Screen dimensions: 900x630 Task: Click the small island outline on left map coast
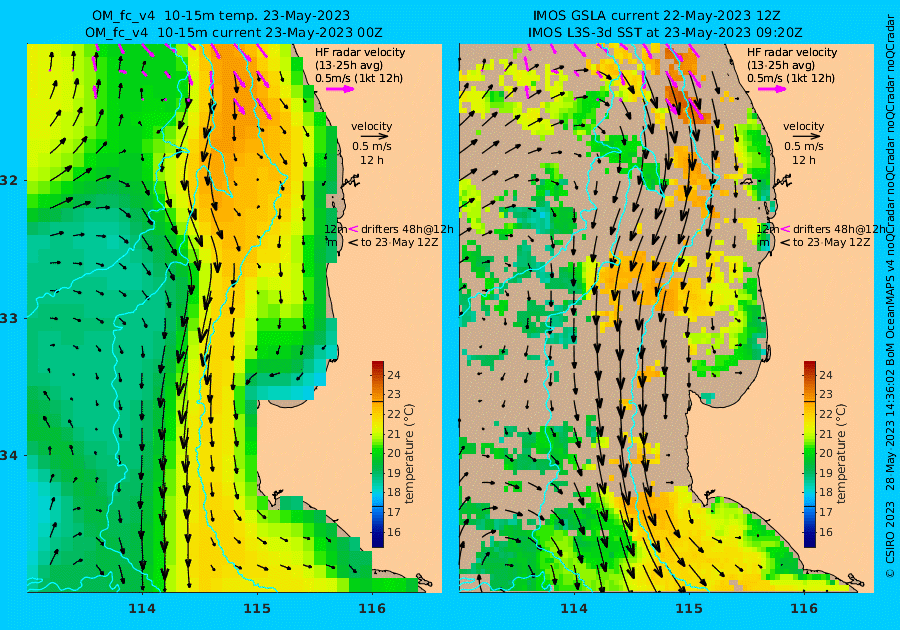351,183
